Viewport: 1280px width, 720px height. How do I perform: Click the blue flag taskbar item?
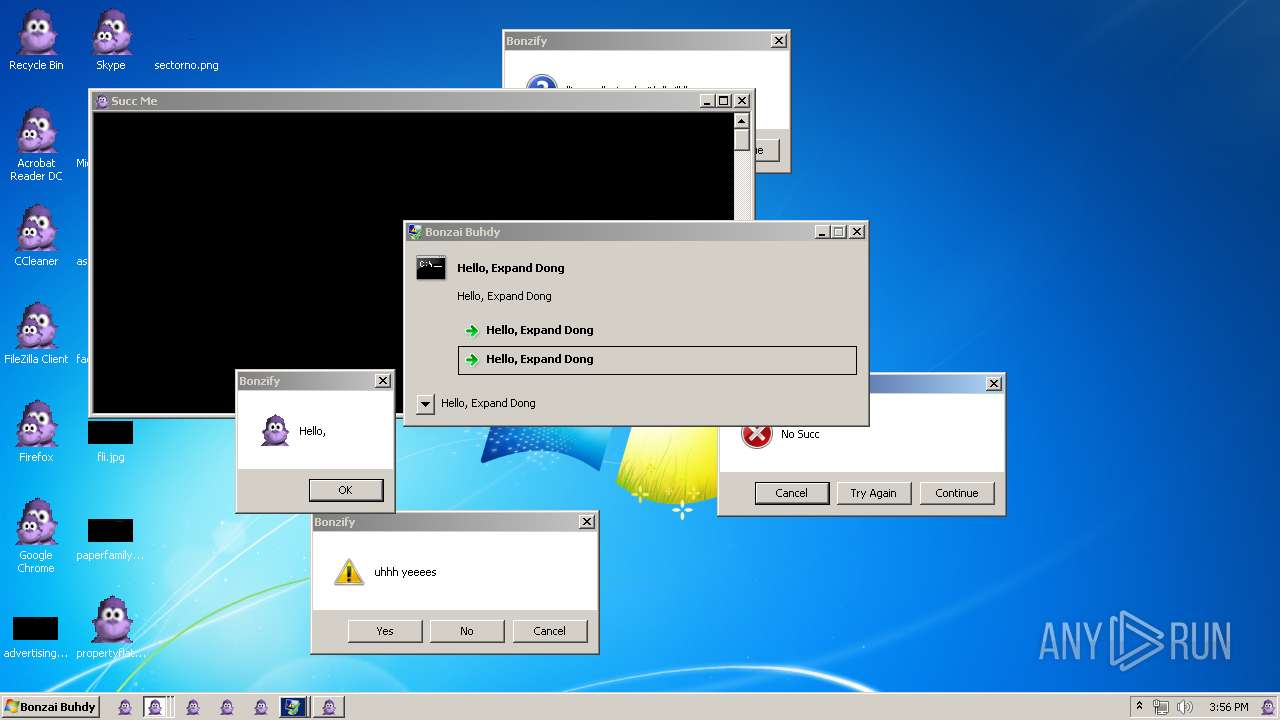click(293, 707)
